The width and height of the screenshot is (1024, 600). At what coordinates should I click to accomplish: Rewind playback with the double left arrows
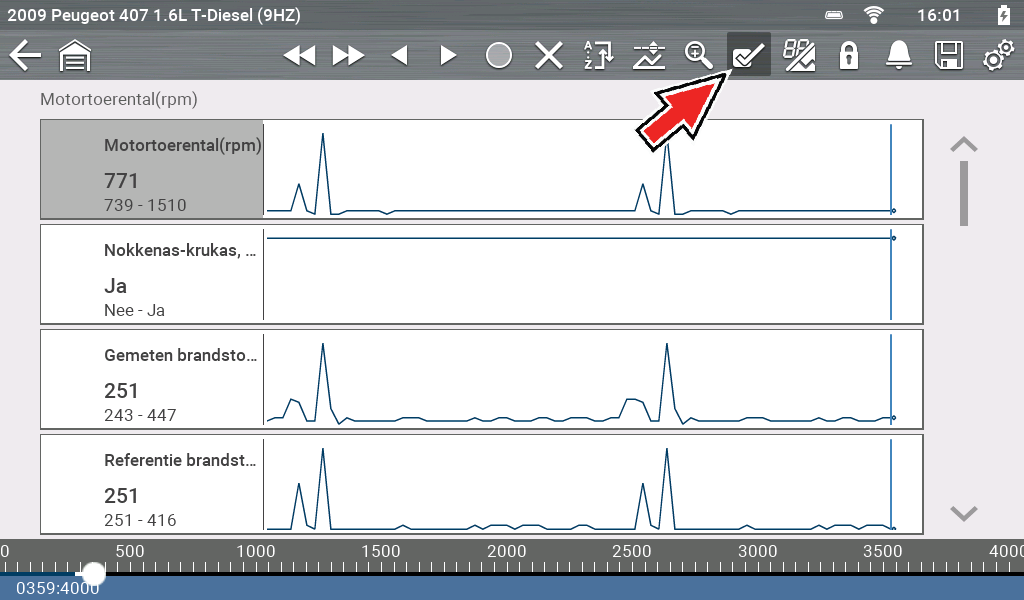[x=298, y=55]
